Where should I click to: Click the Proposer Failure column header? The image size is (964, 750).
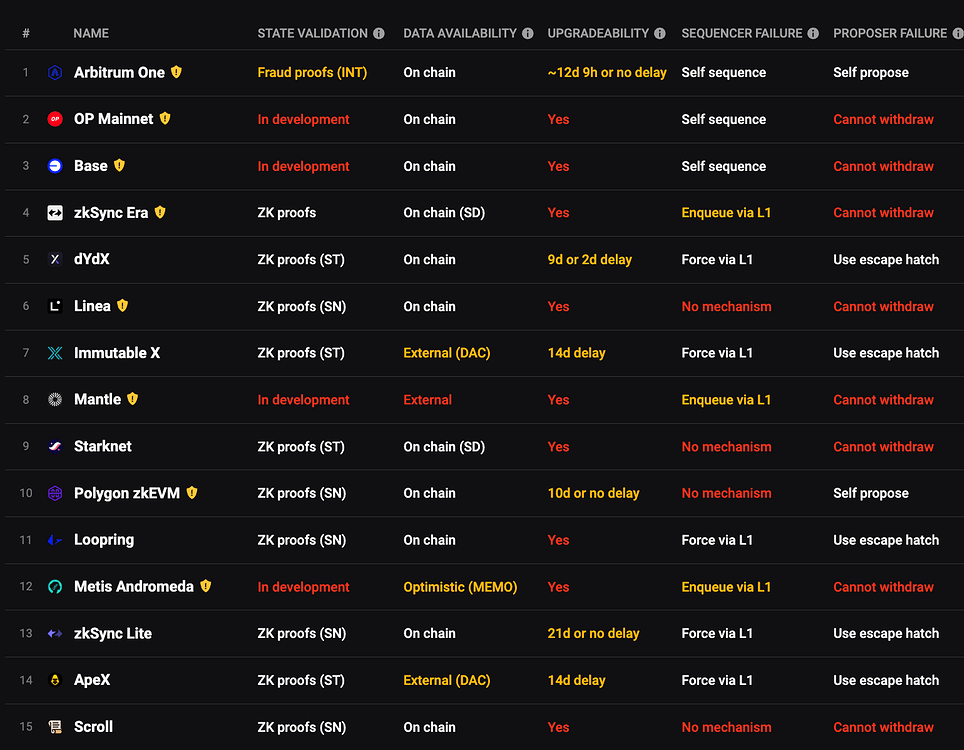[889, 33]
